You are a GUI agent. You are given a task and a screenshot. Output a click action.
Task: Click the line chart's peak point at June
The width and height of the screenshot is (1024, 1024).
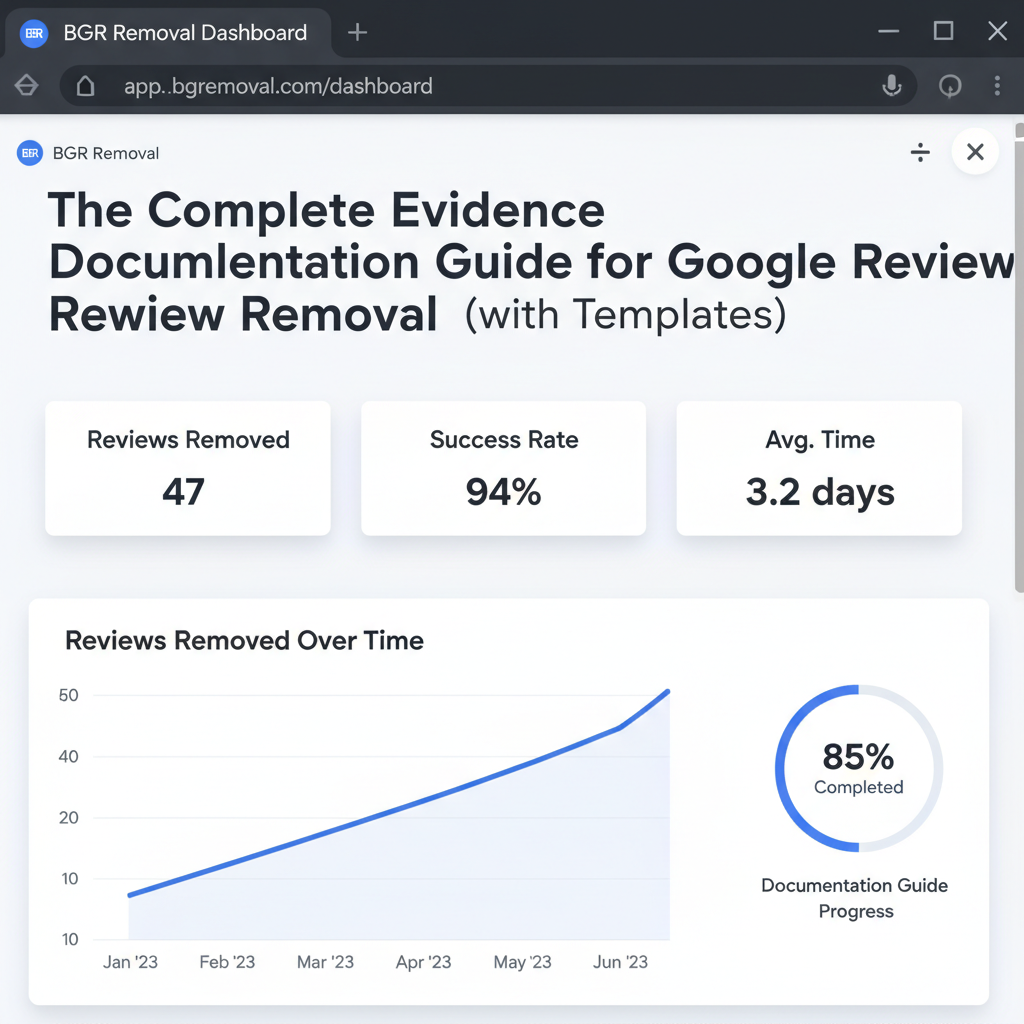point(667,691)
